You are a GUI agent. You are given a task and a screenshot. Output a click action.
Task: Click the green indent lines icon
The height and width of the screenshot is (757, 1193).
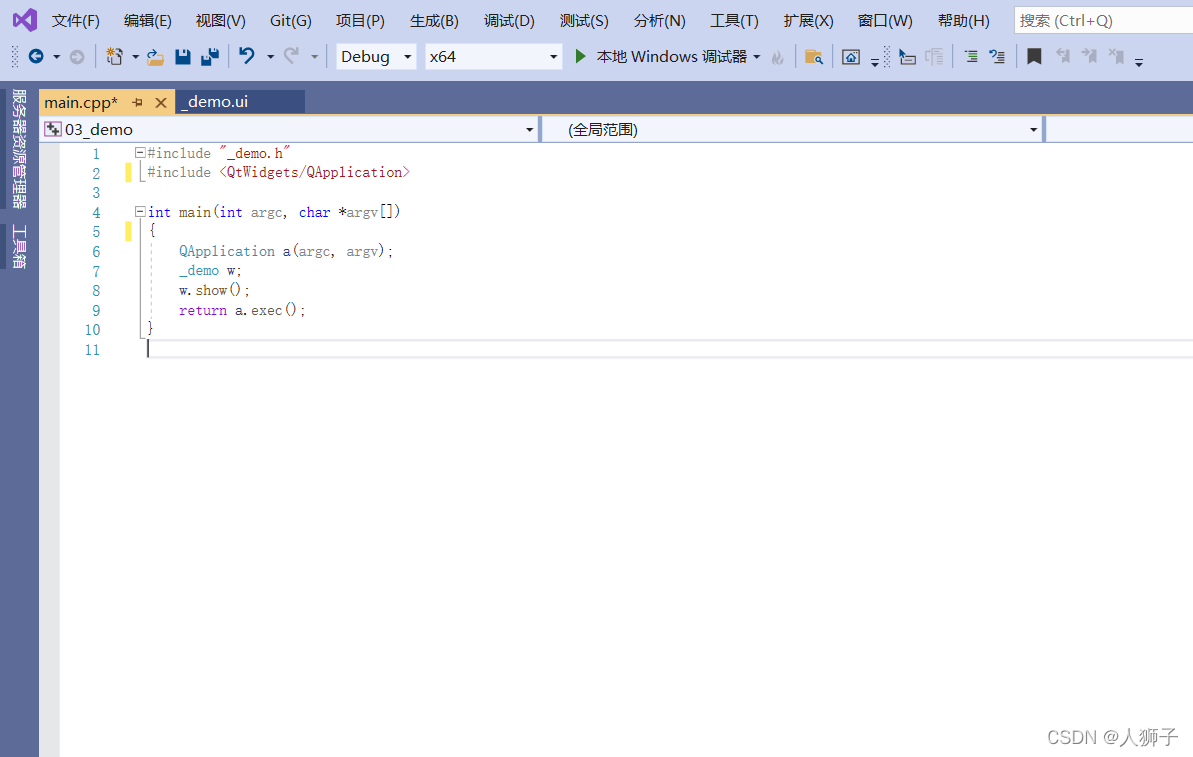click(971, 56)
